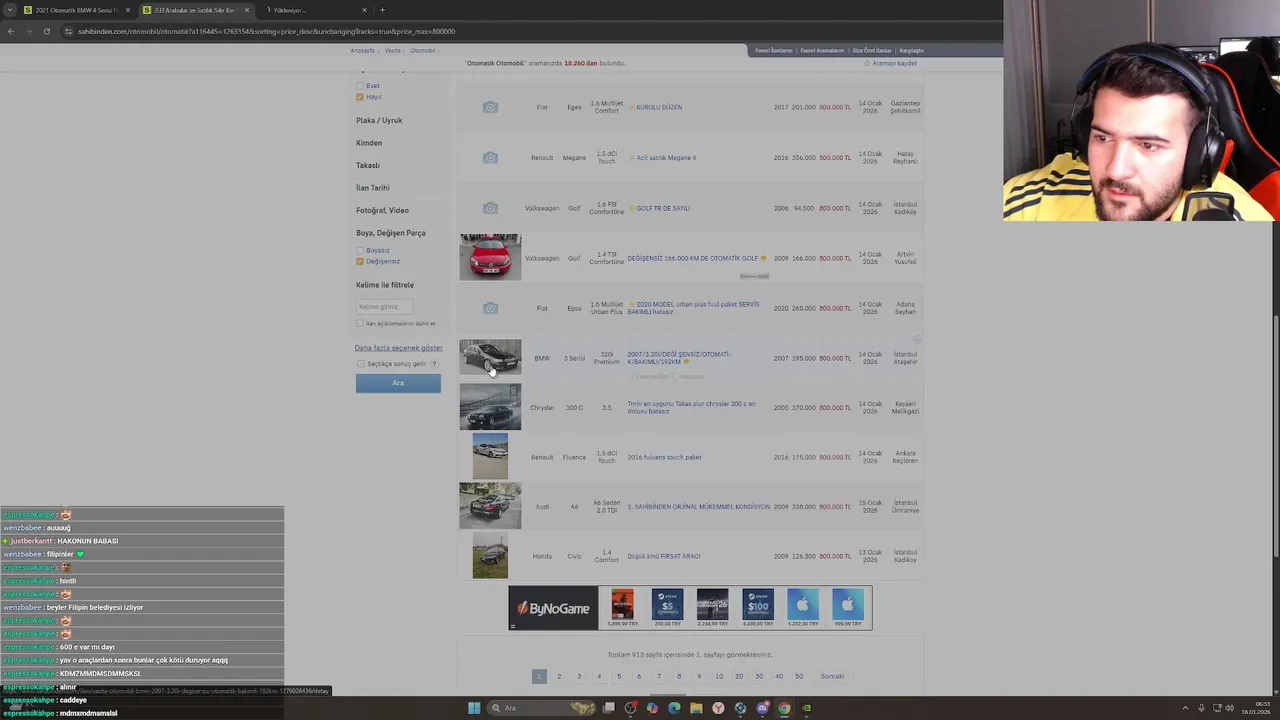Open the Honda Civic thumbnail

[x=490, y=556]
